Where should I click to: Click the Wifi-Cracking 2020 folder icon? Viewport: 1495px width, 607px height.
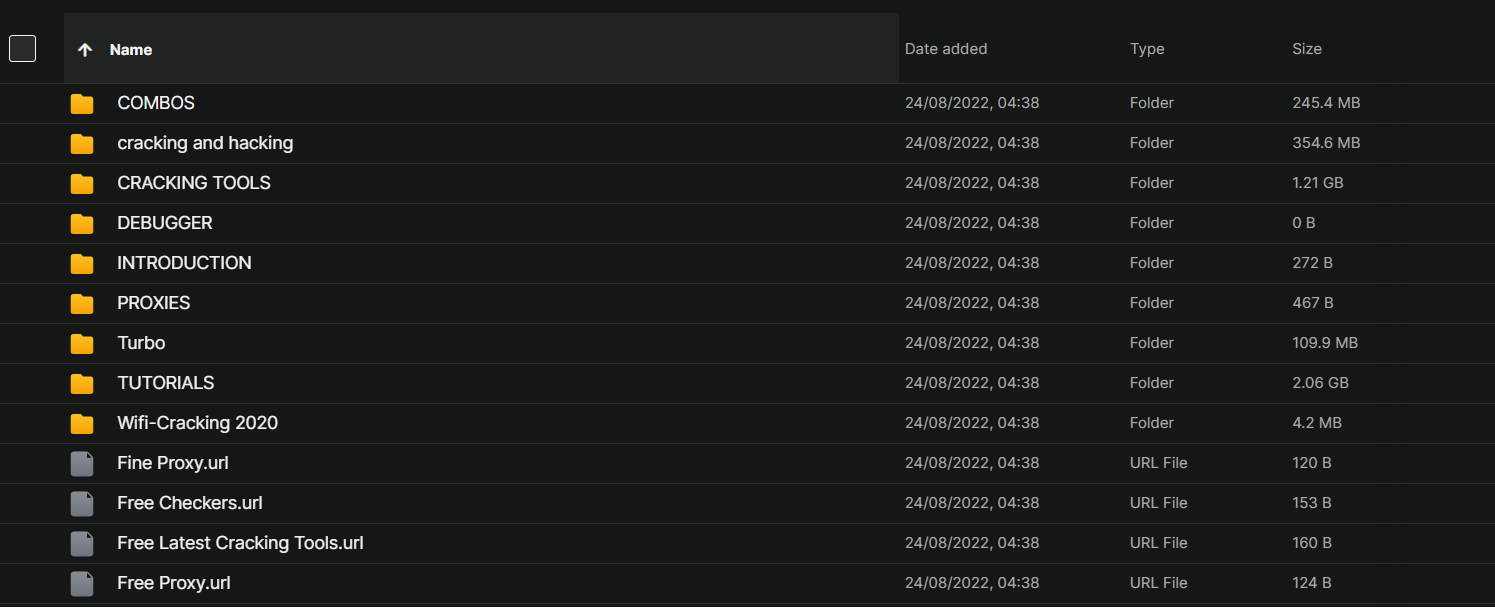tap(82, 424)
